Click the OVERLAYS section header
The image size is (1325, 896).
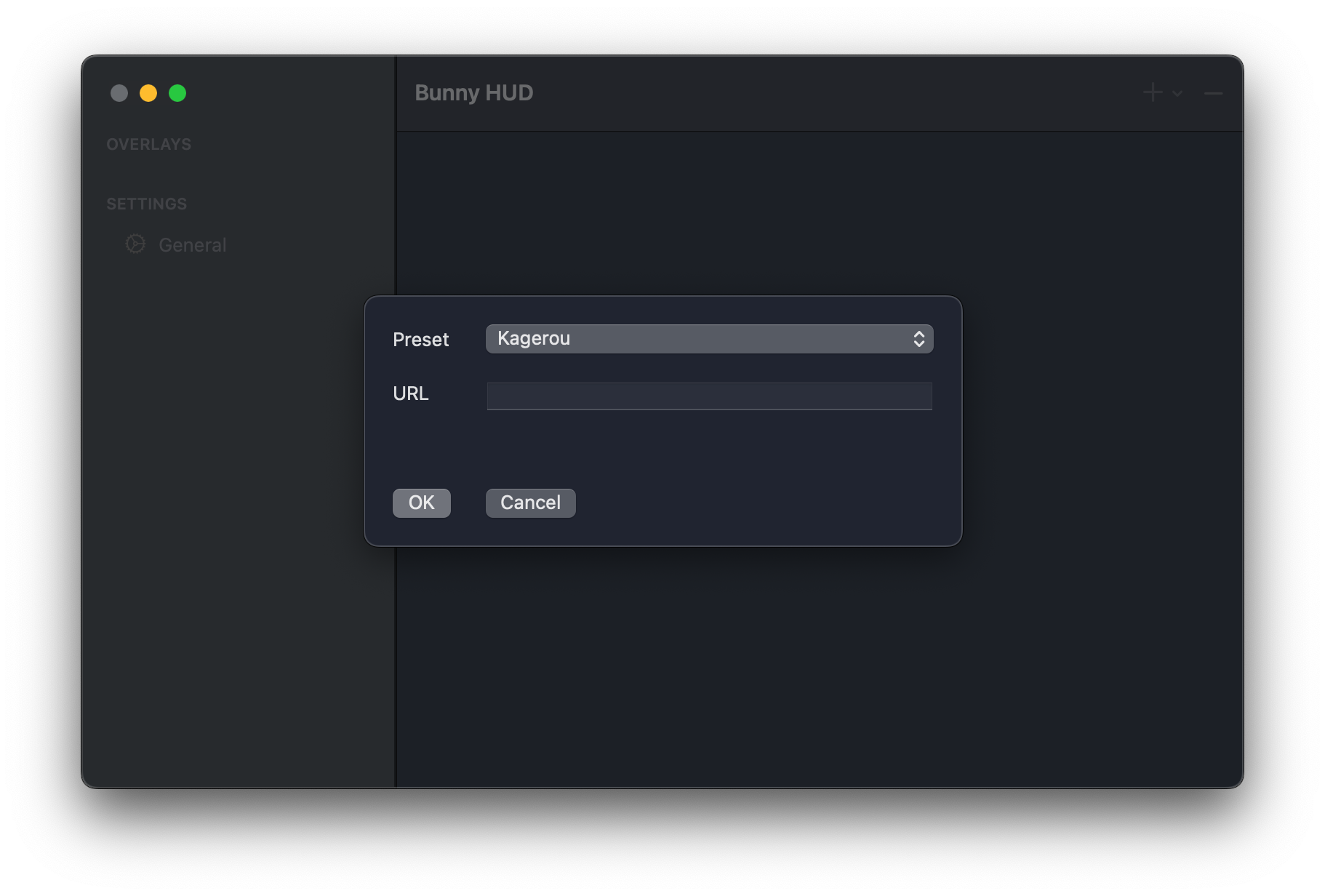(149, 145)
